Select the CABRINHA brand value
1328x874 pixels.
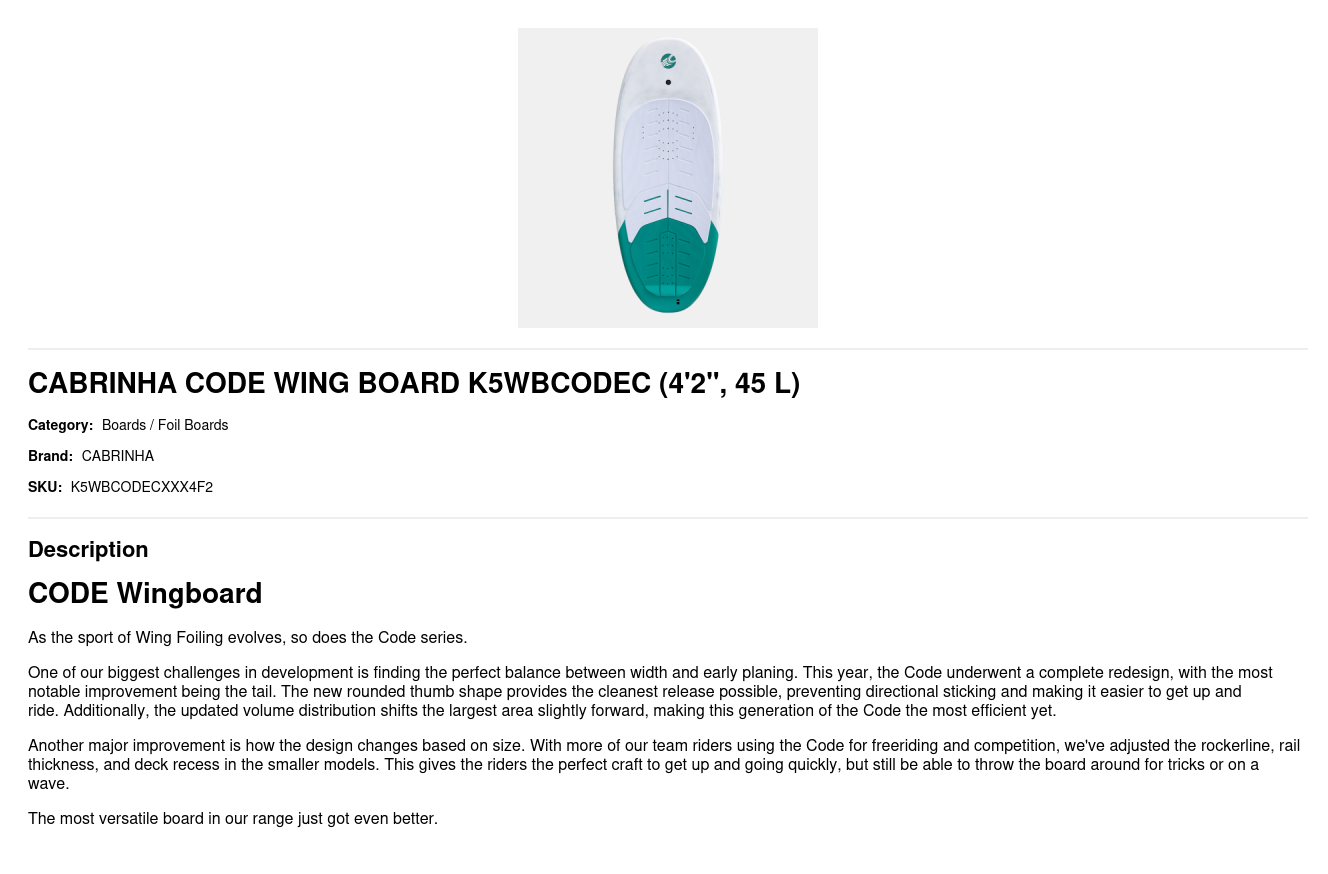(x=118, y=456)
